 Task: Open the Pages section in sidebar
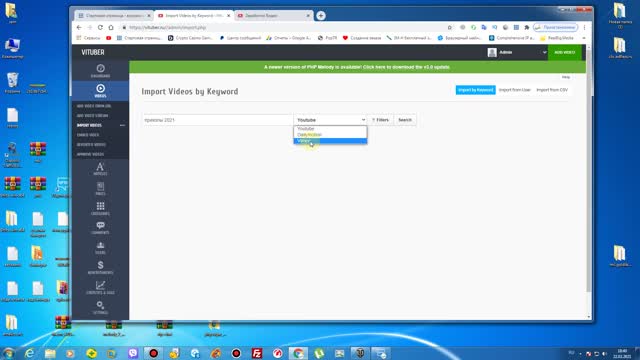[x=100, y=189]
